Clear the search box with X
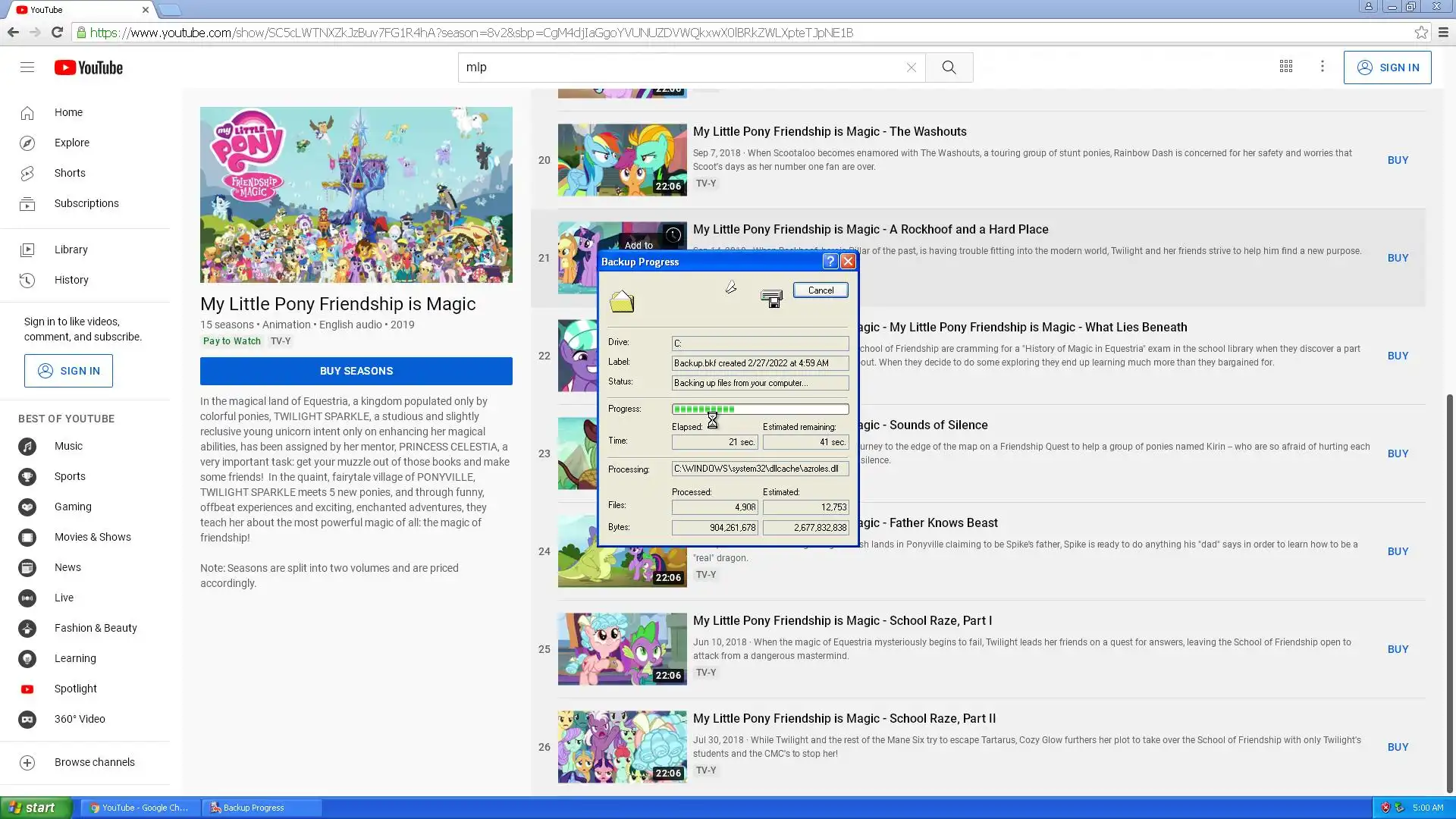This screenshot has width=1456, height=819. pos(911,67)
